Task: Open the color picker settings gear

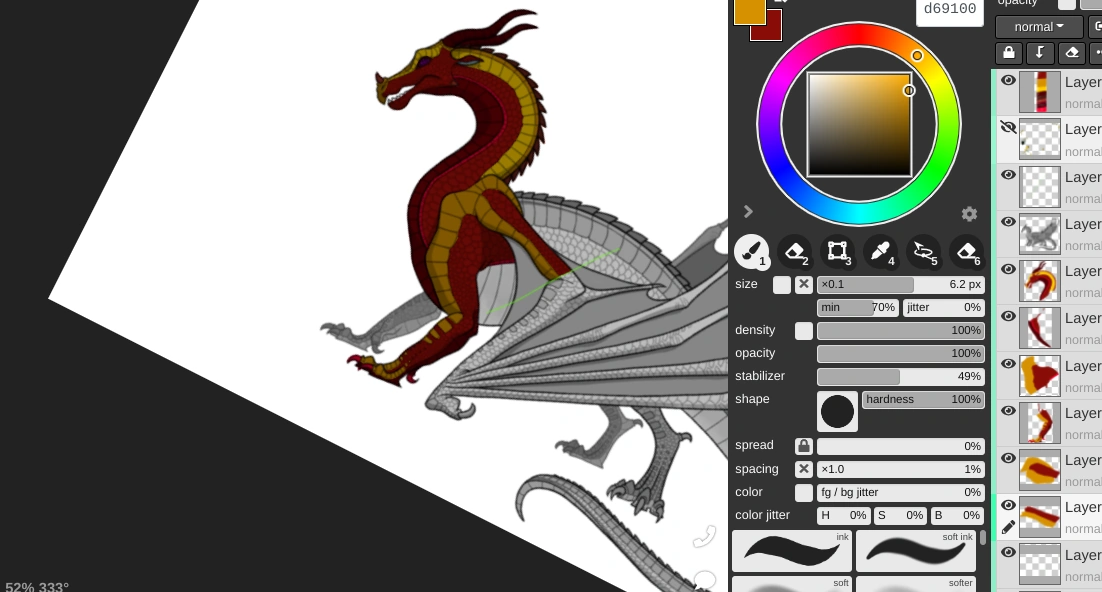Action: pos(969,213)
